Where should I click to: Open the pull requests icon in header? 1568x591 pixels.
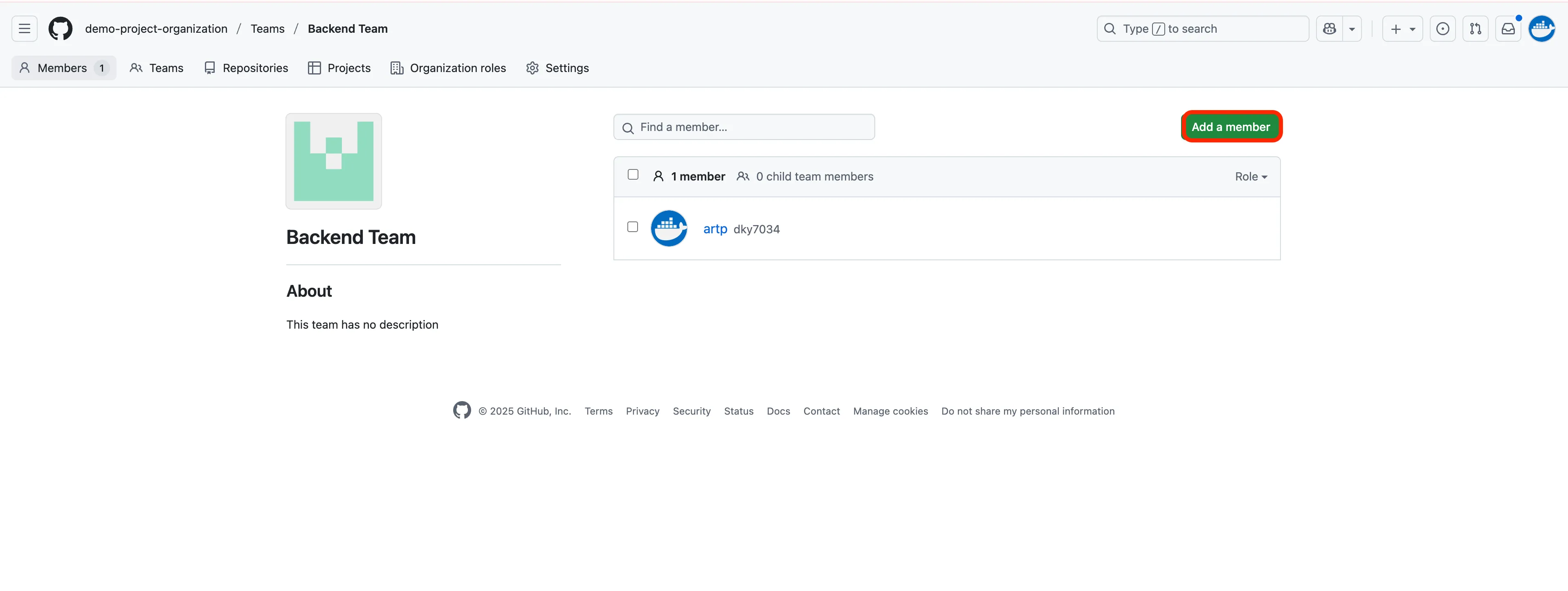point(1475,29)
